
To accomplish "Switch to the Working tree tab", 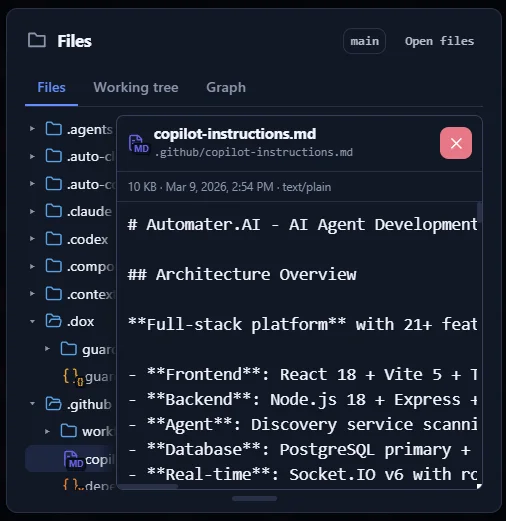I will pyautogui.click(x=136, y=87).
